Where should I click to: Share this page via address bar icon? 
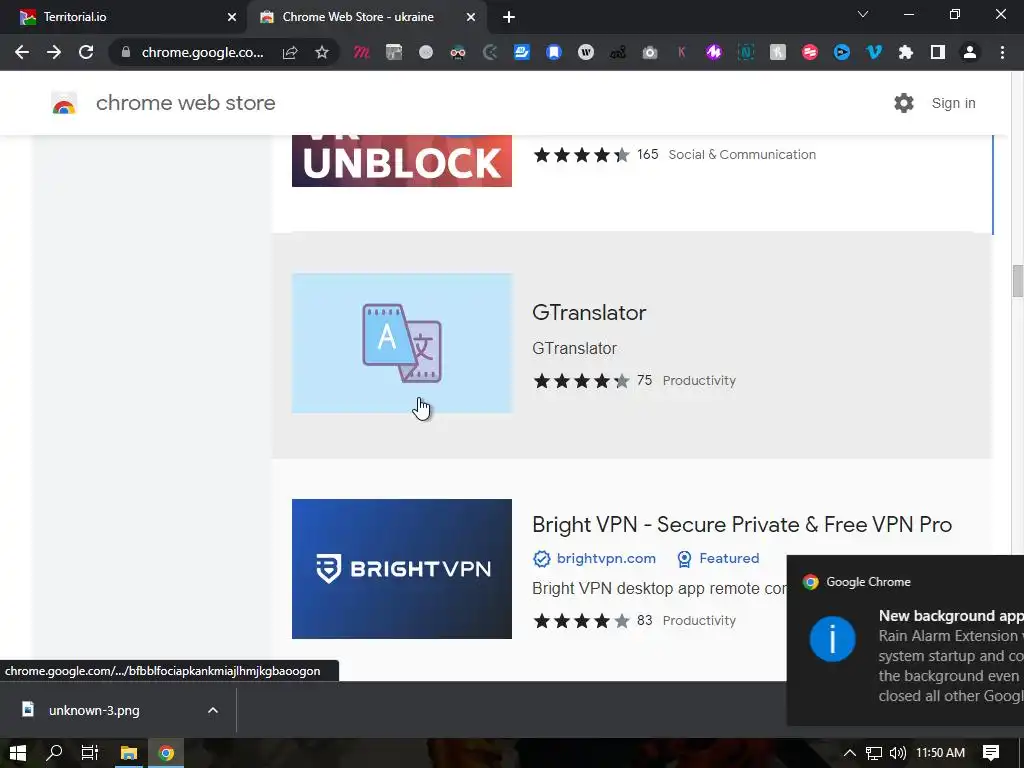pyautogui.click(x=290, y=52)
